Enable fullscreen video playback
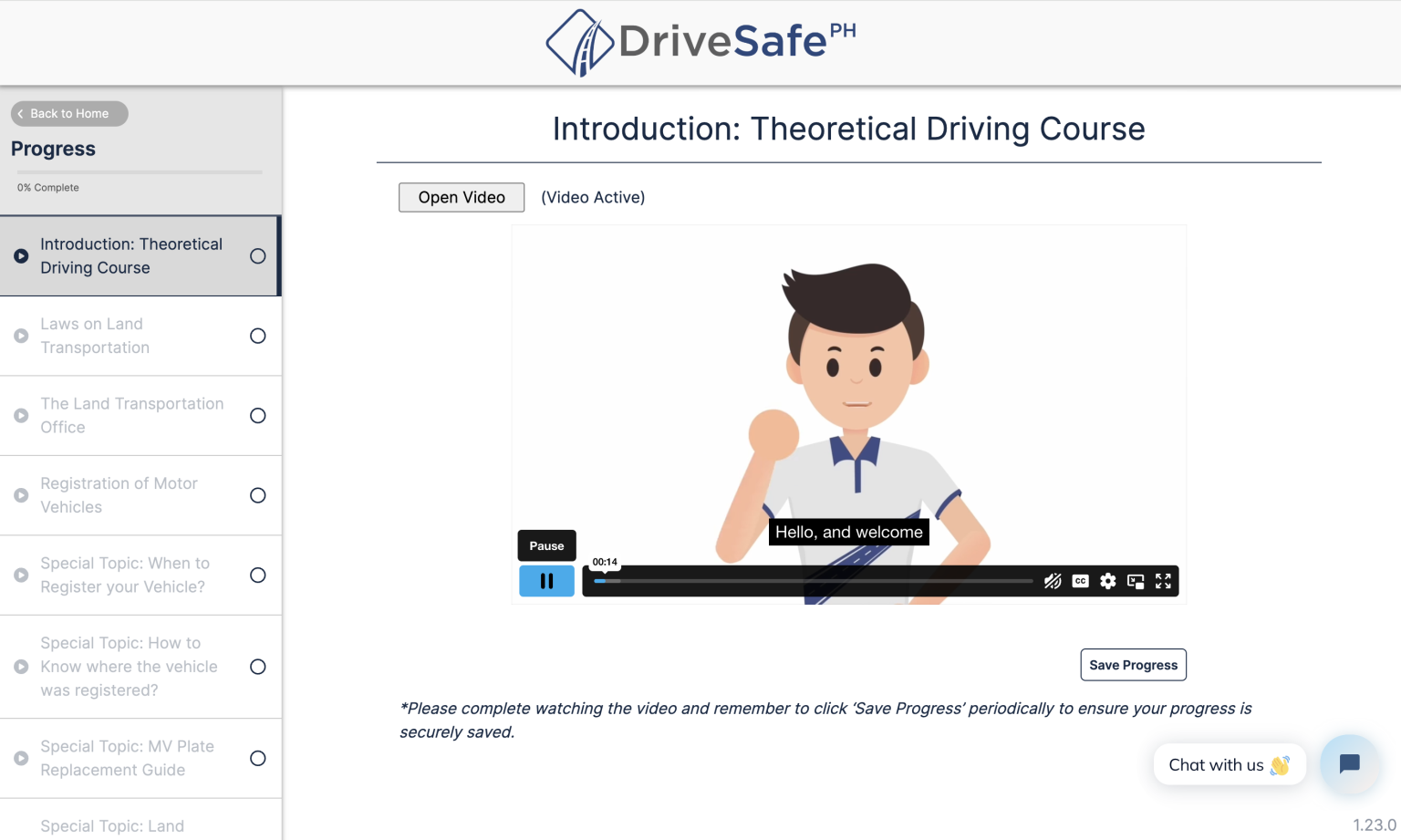Image resolution: width=1401 pixels, height=840 pixels. (1163, 580)
